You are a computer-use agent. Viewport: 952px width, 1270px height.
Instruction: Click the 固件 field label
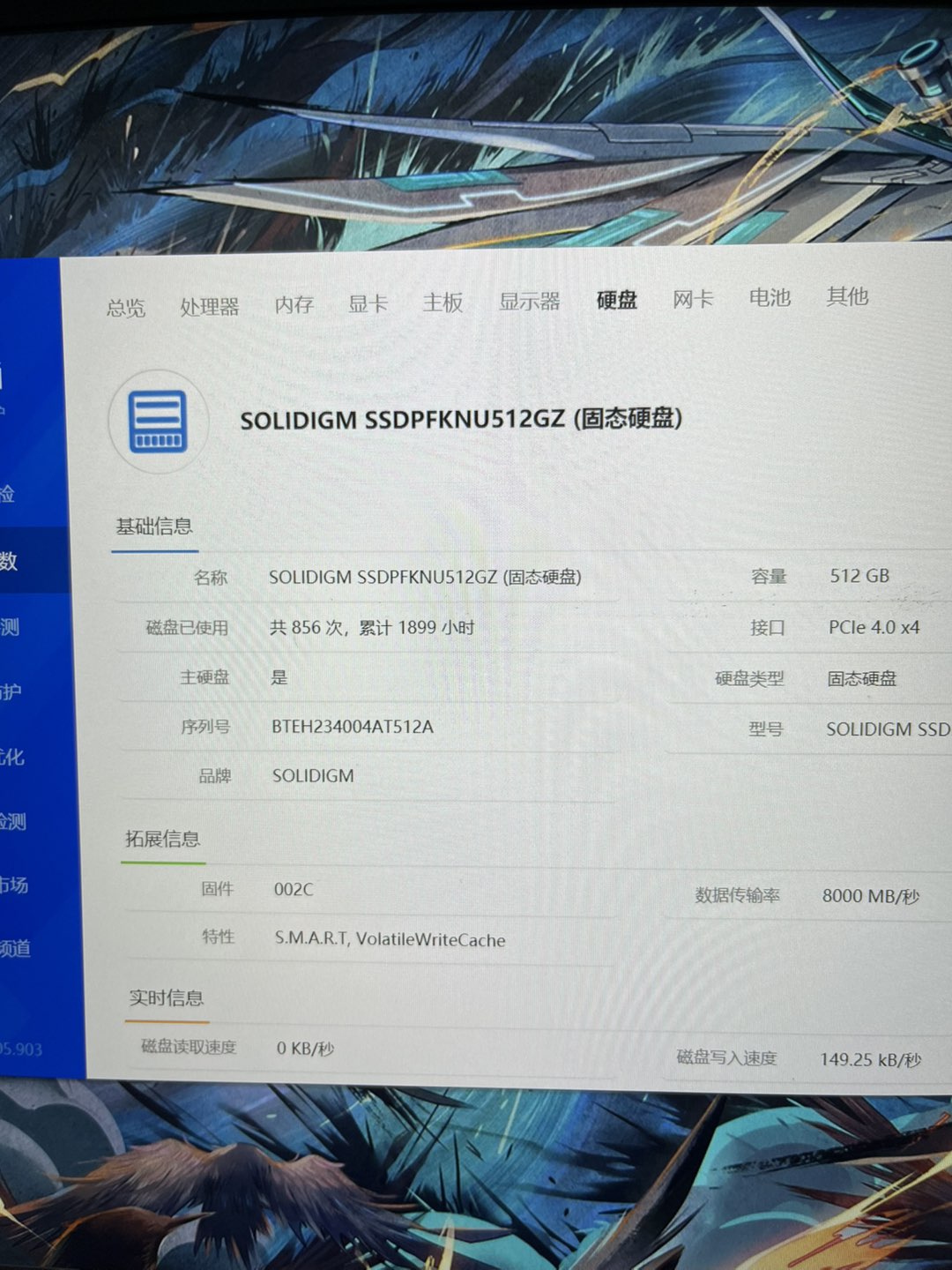(218, 889)
